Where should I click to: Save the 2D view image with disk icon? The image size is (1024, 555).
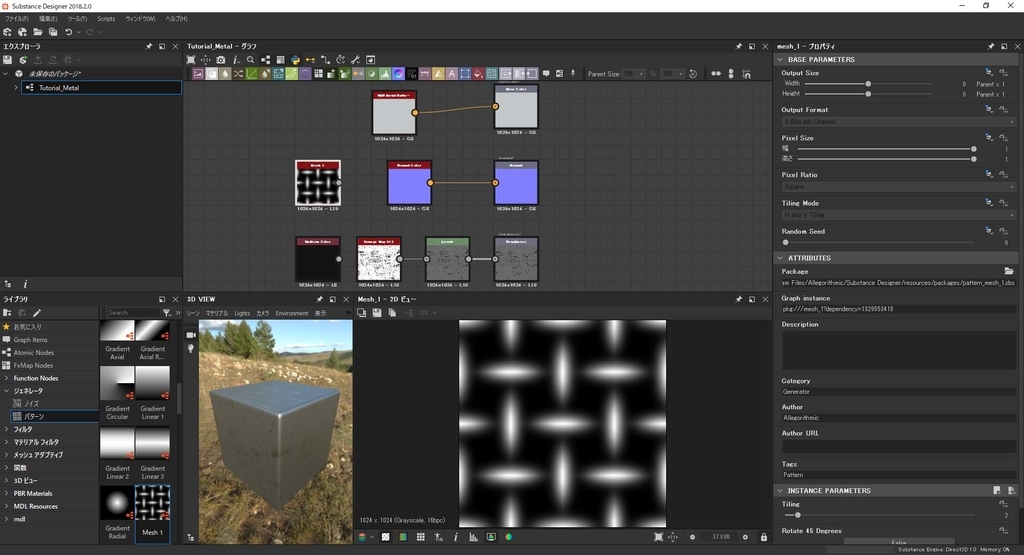(377, 313)
